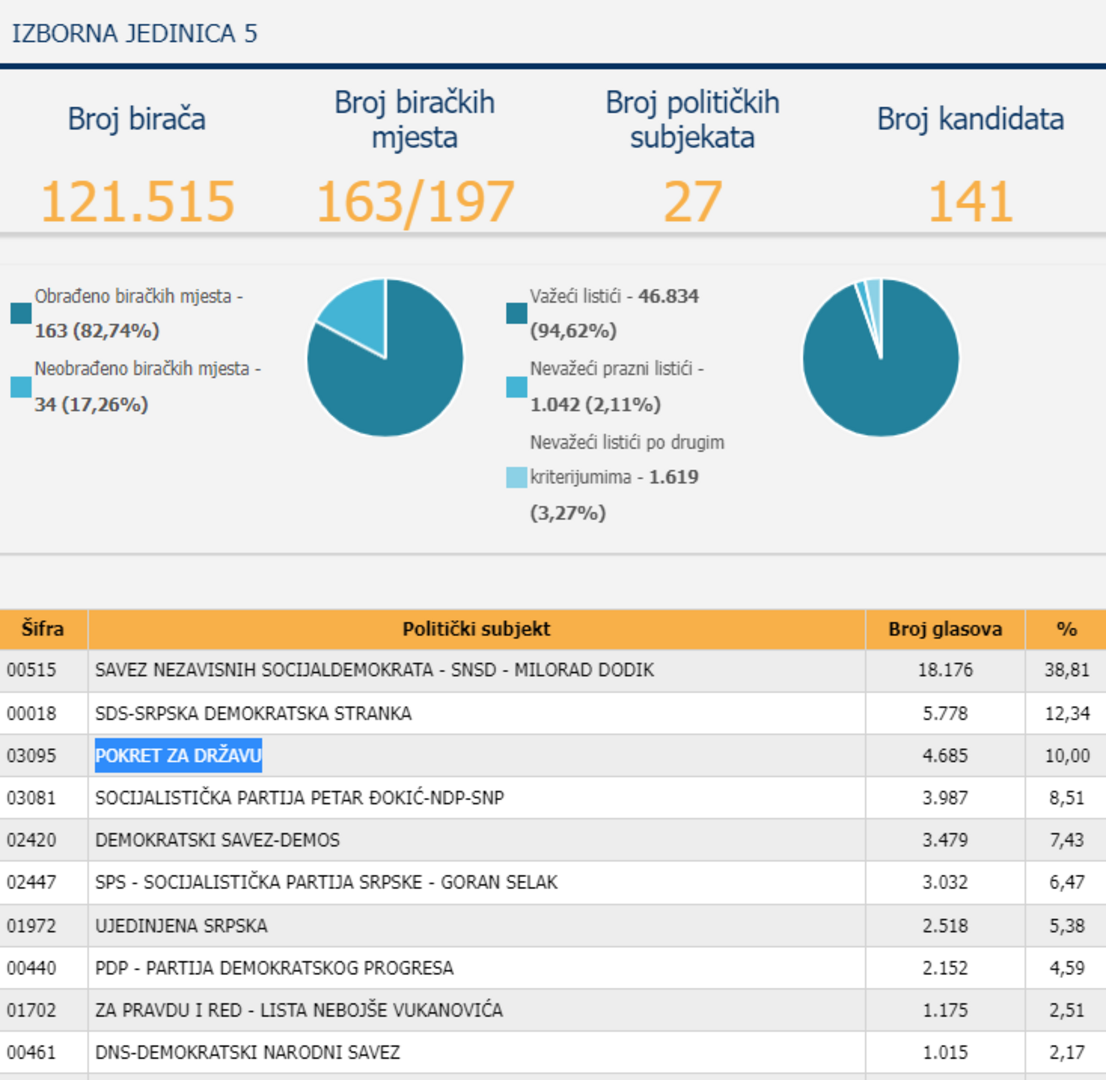Click the Šifra column header
The width and height of the screenshot is (1106, 1080).
tap(43, 629)
